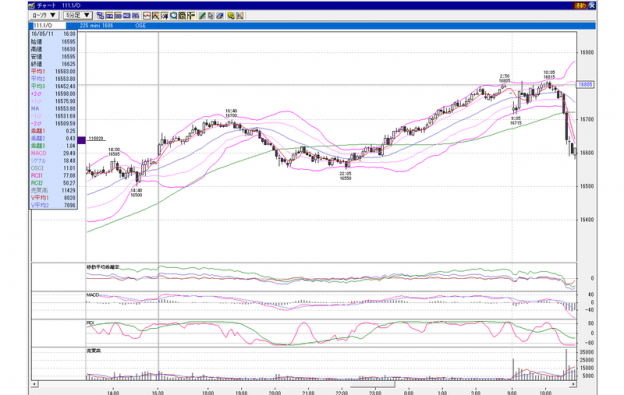Click the chart-with-marker icon beside line chart icon
Screen dimensions: 624x395
tap(156, 16)
